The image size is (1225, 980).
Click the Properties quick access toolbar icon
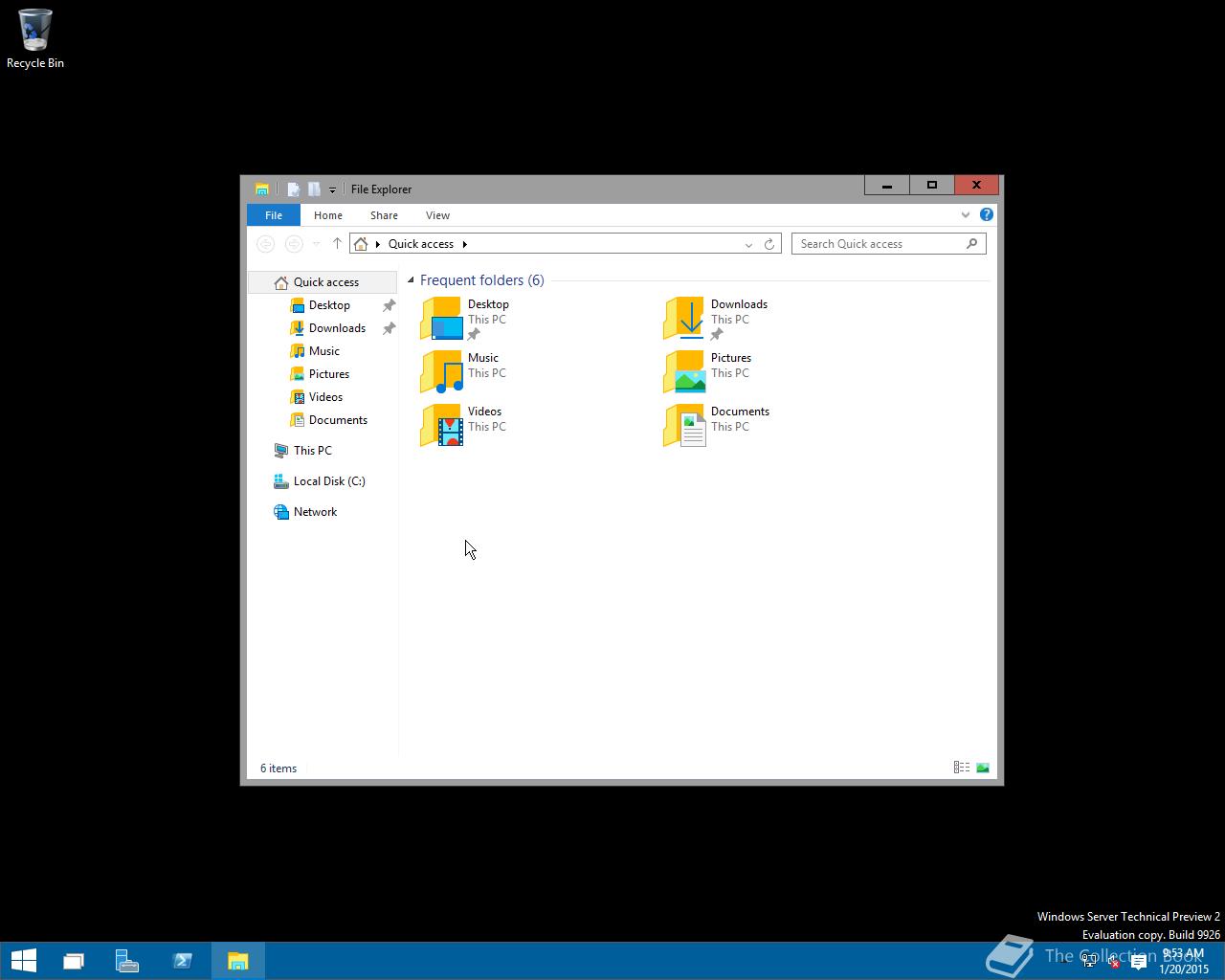(294, 189)
